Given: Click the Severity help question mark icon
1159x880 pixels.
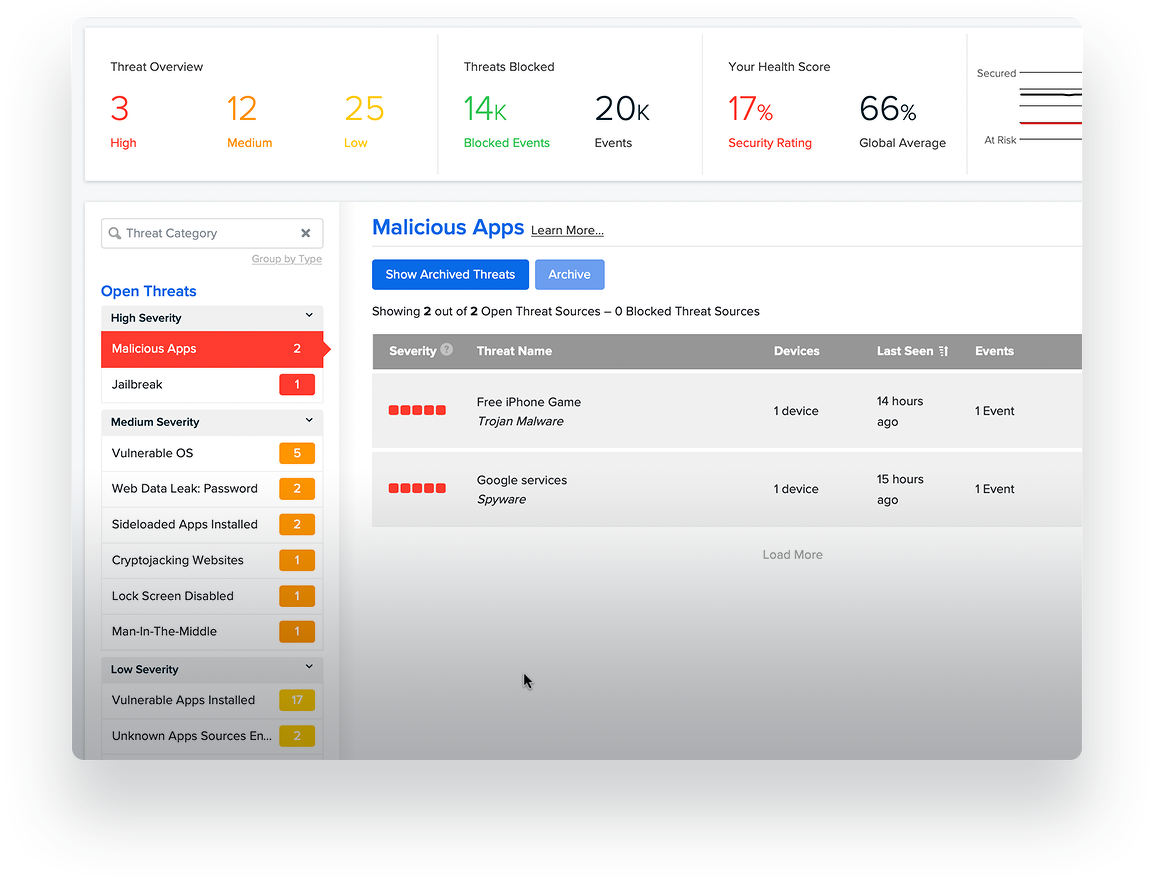Looking at the screenshot, I should pyautogui.click(x=446, y=350).
